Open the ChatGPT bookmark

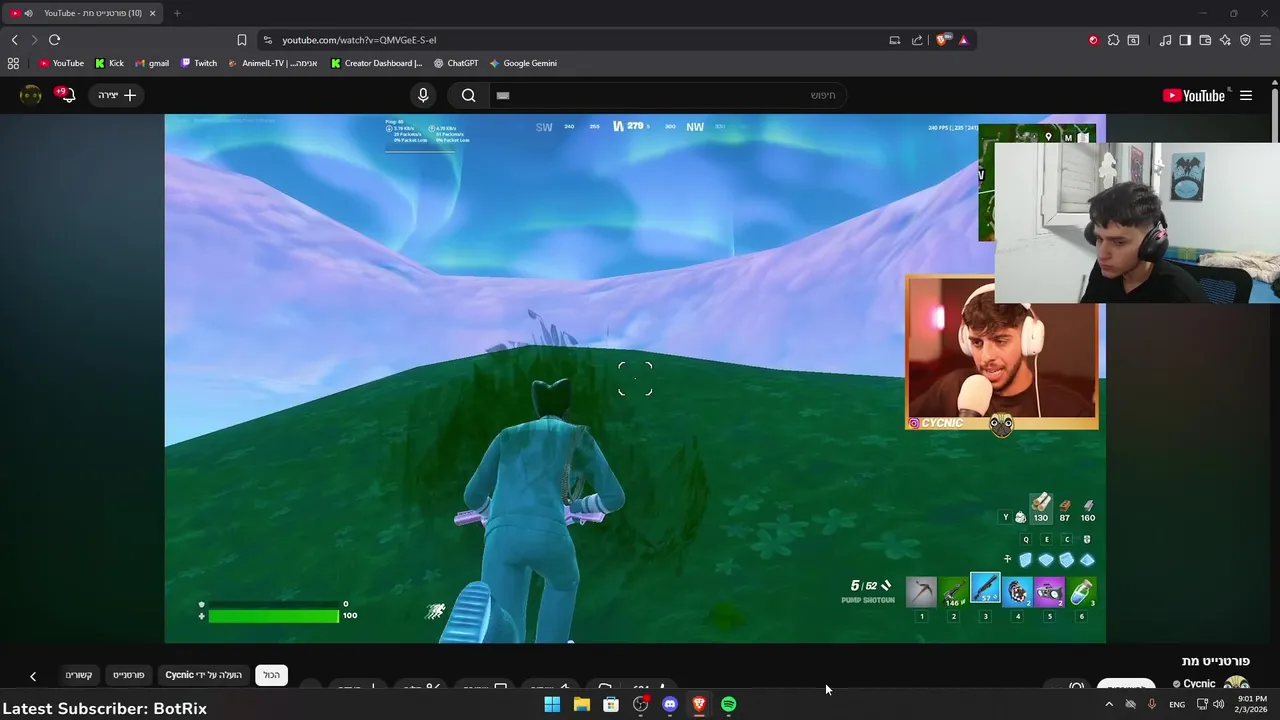coord(456,63)
